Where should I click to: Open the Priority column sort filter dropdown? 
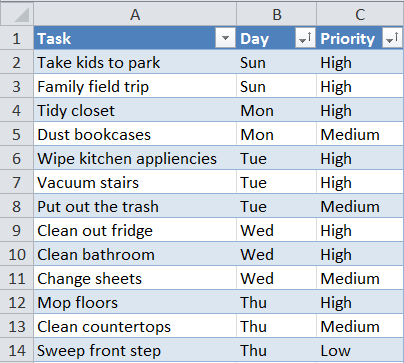[x=392, y=38]
